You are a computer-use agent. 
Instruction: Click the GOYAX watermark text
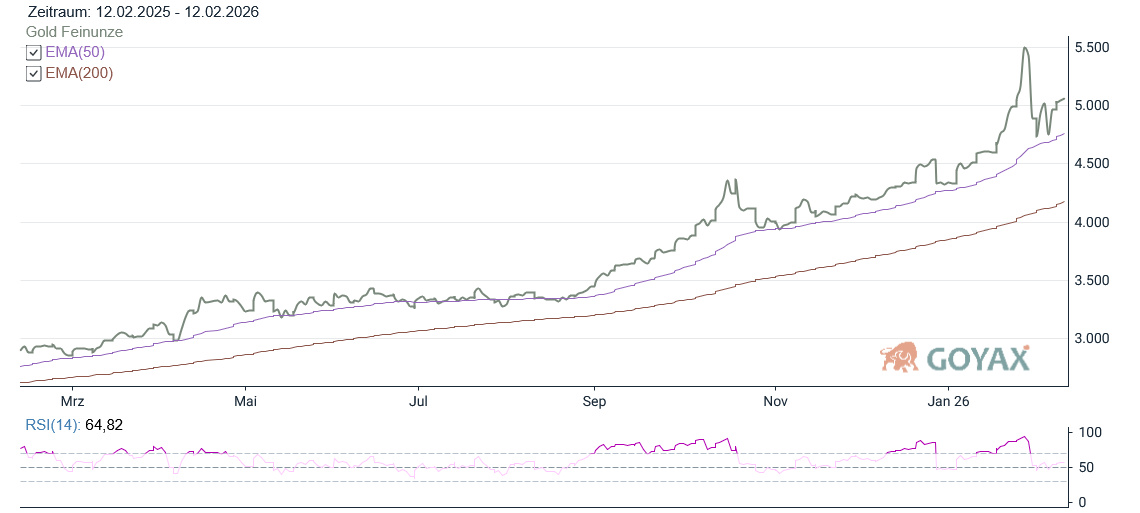tap(978, 358)
